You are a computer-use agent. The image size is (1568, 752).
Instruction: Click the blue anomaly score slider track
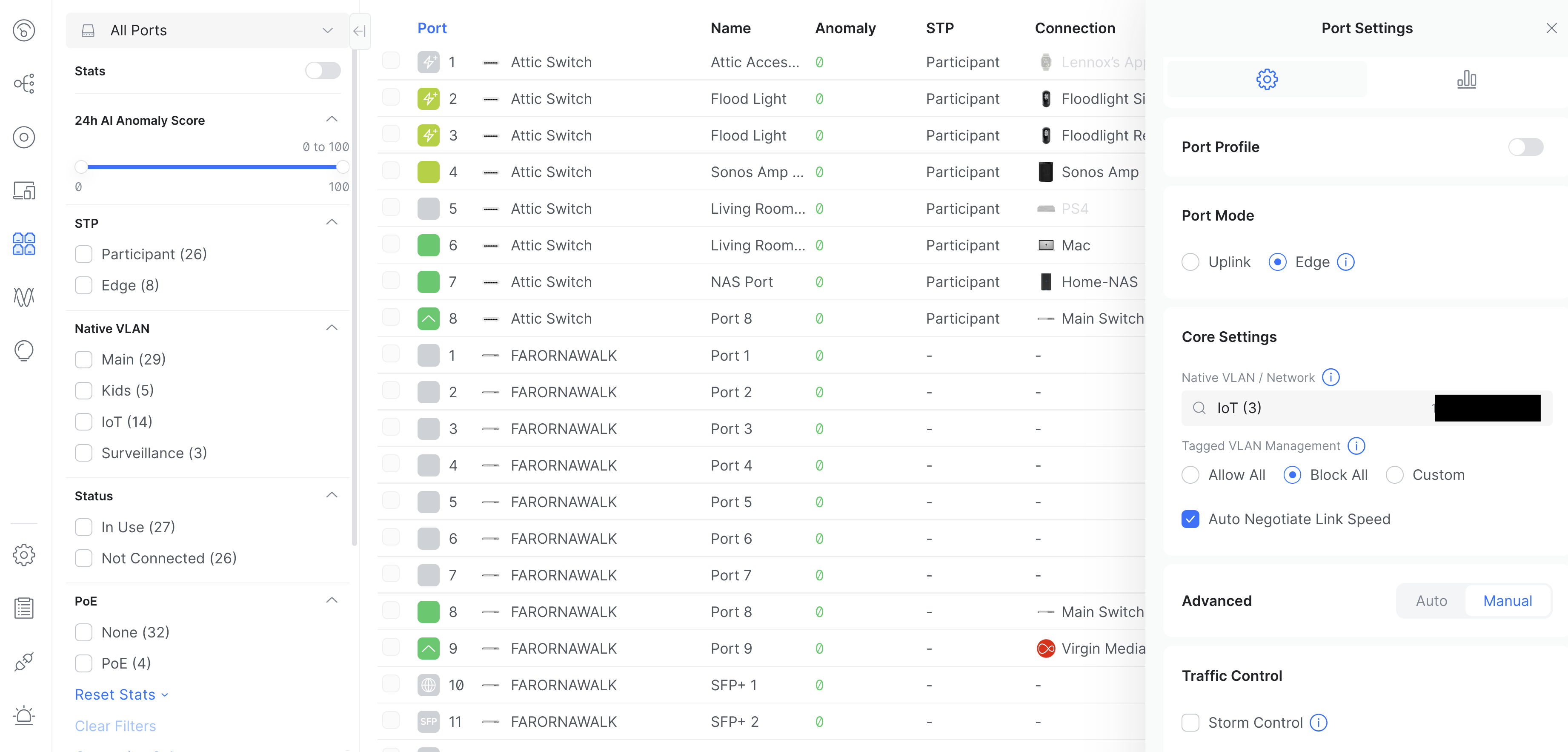[x=212, y=167]
